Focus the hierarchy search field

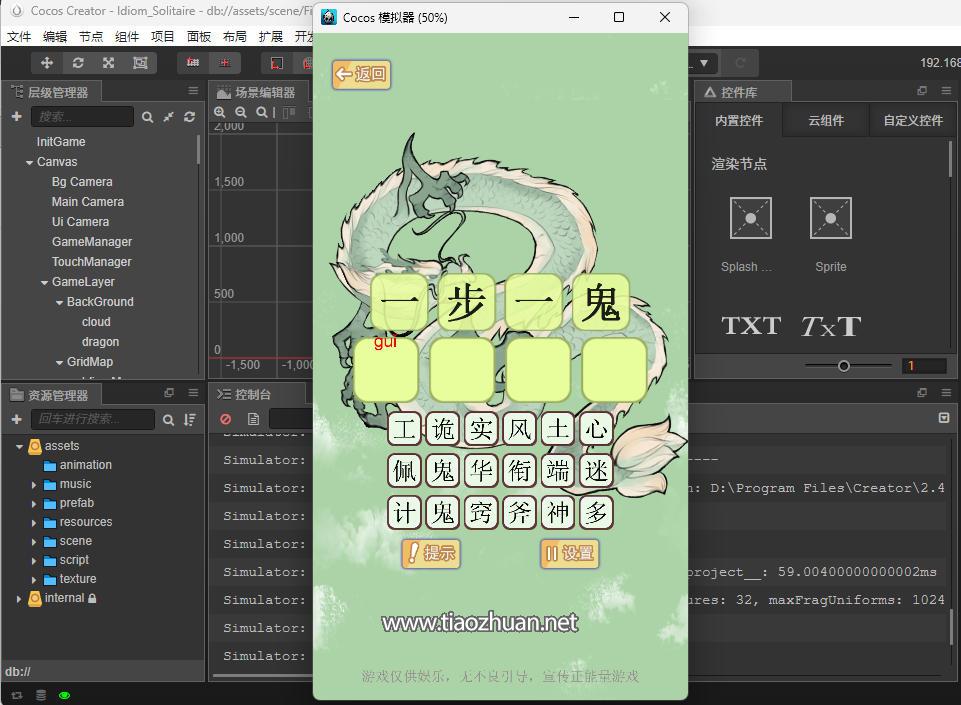[x=82, y=116]
